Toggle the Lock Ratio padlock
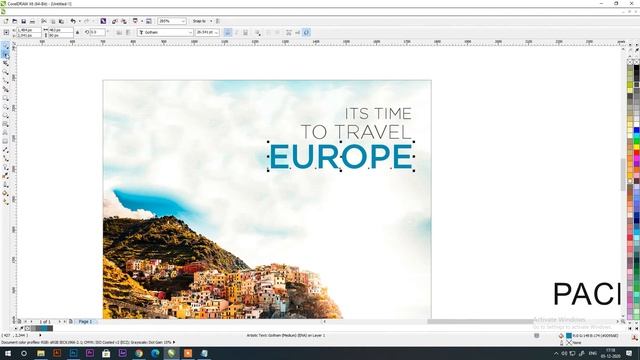The height and width of the screenshot is (360, 640). pos(77,32)
